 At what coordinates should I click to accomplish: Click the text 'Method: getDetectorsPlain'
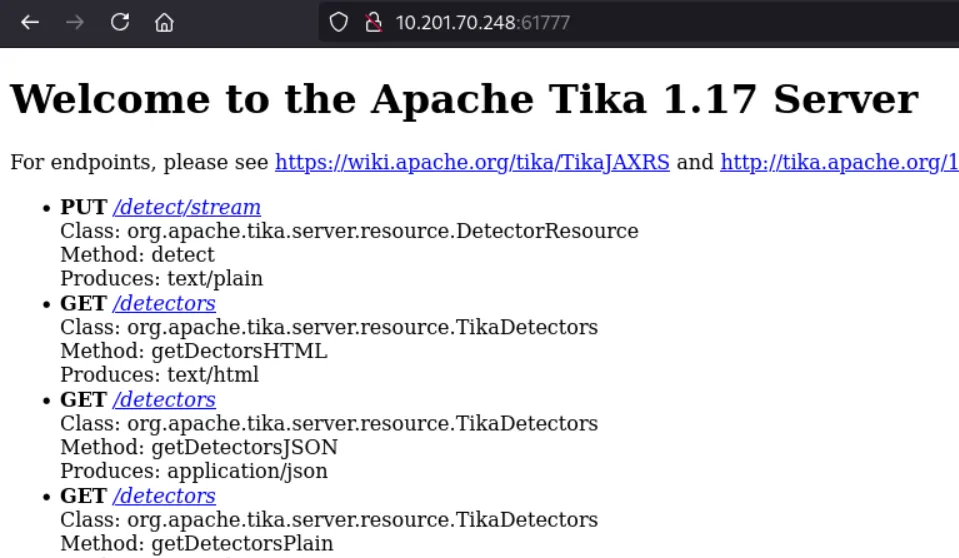[x=196, y=543]
